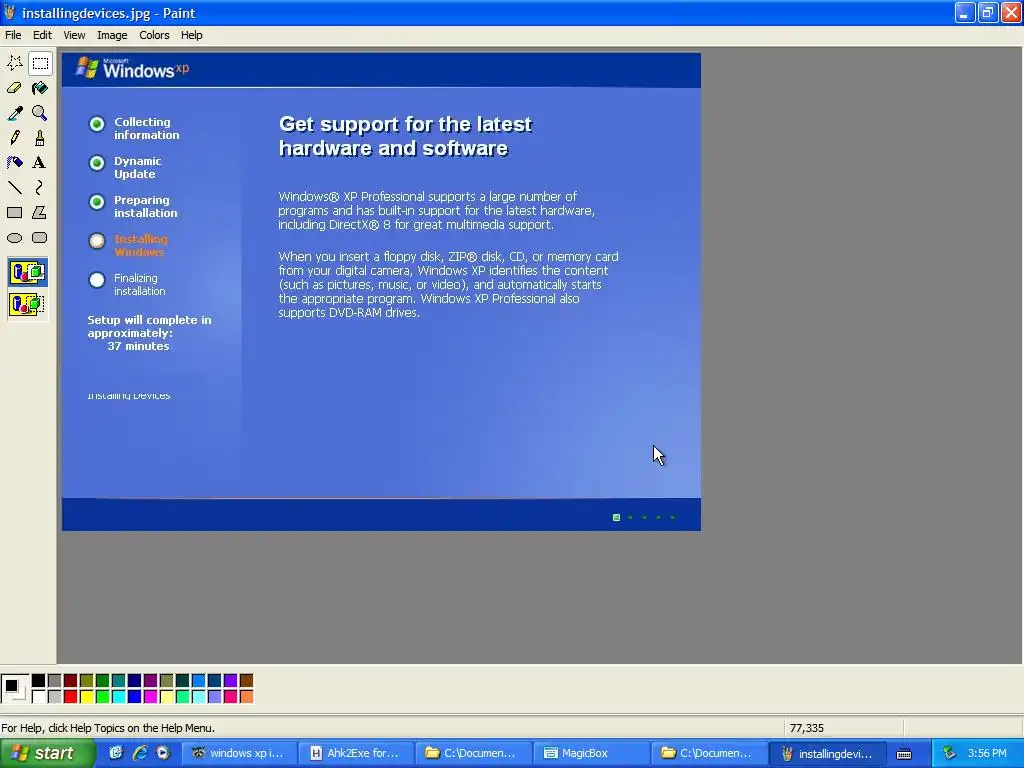Open the Windows Start menu

pos(46,753)
